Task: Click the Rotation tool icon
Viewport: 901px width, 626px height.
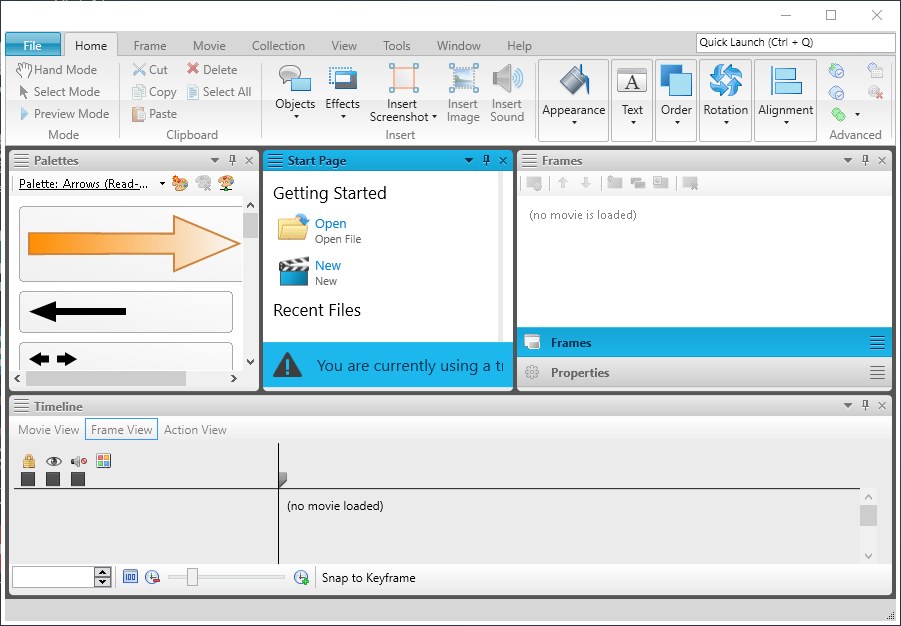Action: point(725,80)
